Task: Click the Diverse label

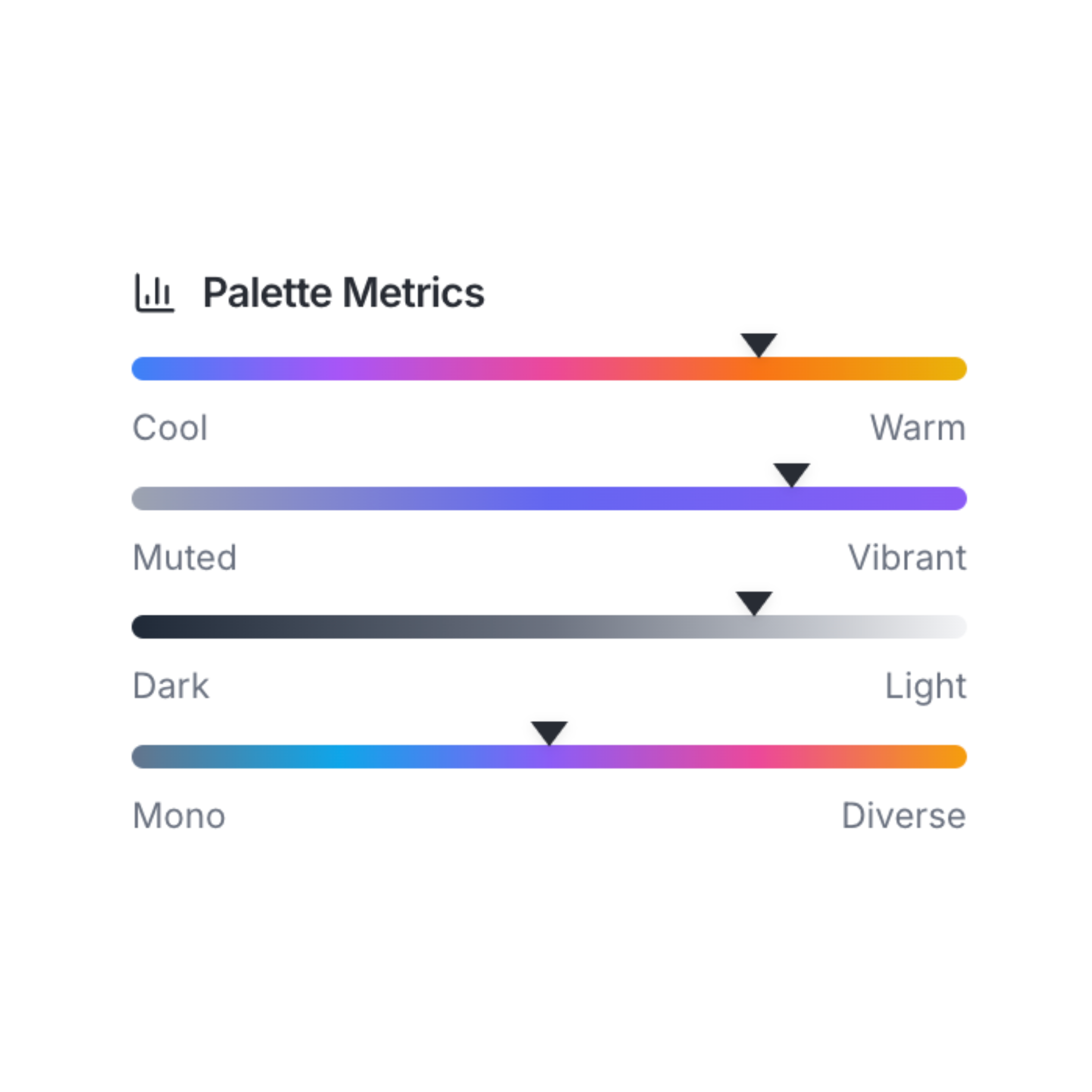Action: coord(903,816)
